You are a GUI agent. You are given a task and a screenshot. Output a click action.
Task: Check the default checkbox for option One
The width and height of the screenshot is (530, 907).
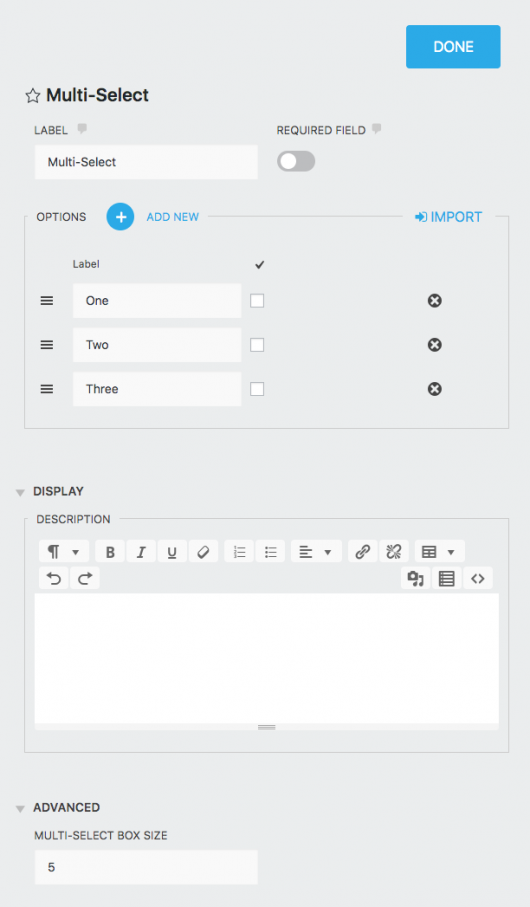click(x=257, y=301)
